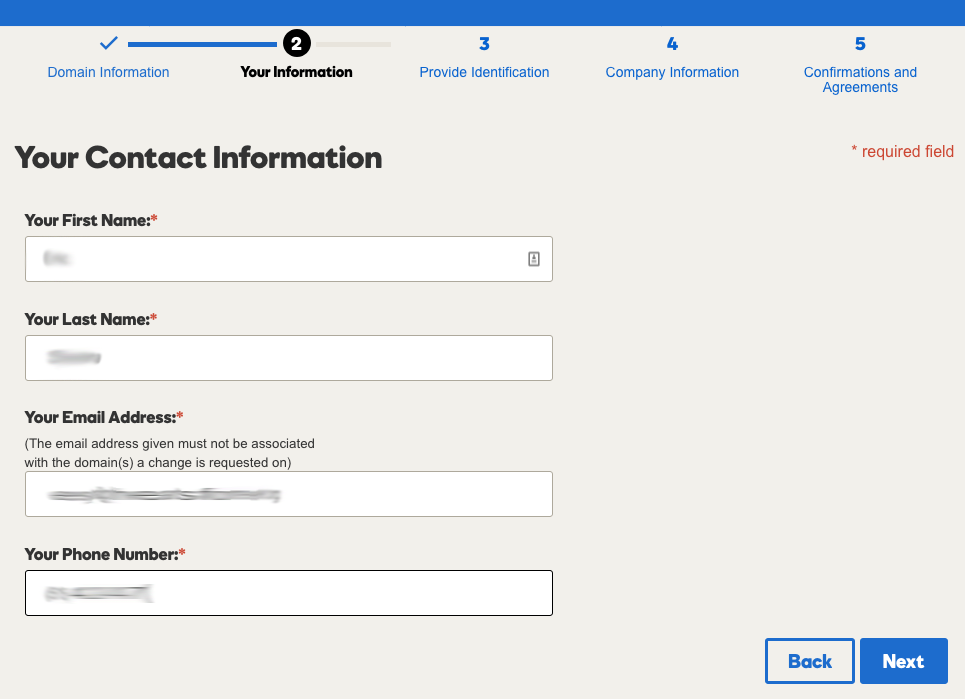Screen dimensions: 965x699
Task: Focus the Your Last Name field
Action: coord(289,358)
